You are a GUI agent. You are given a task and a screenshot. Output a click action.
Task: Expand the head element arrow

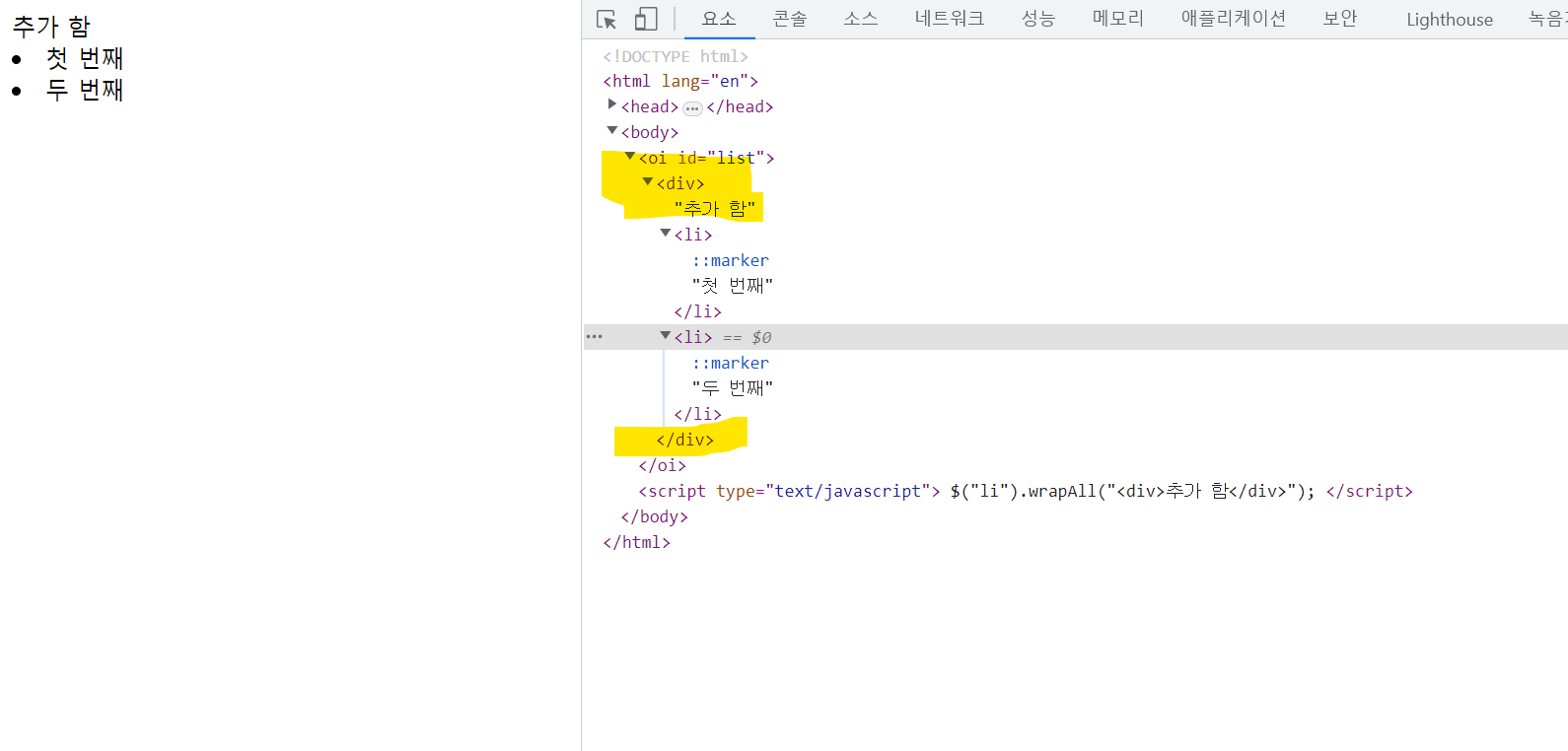click(612, 104)
